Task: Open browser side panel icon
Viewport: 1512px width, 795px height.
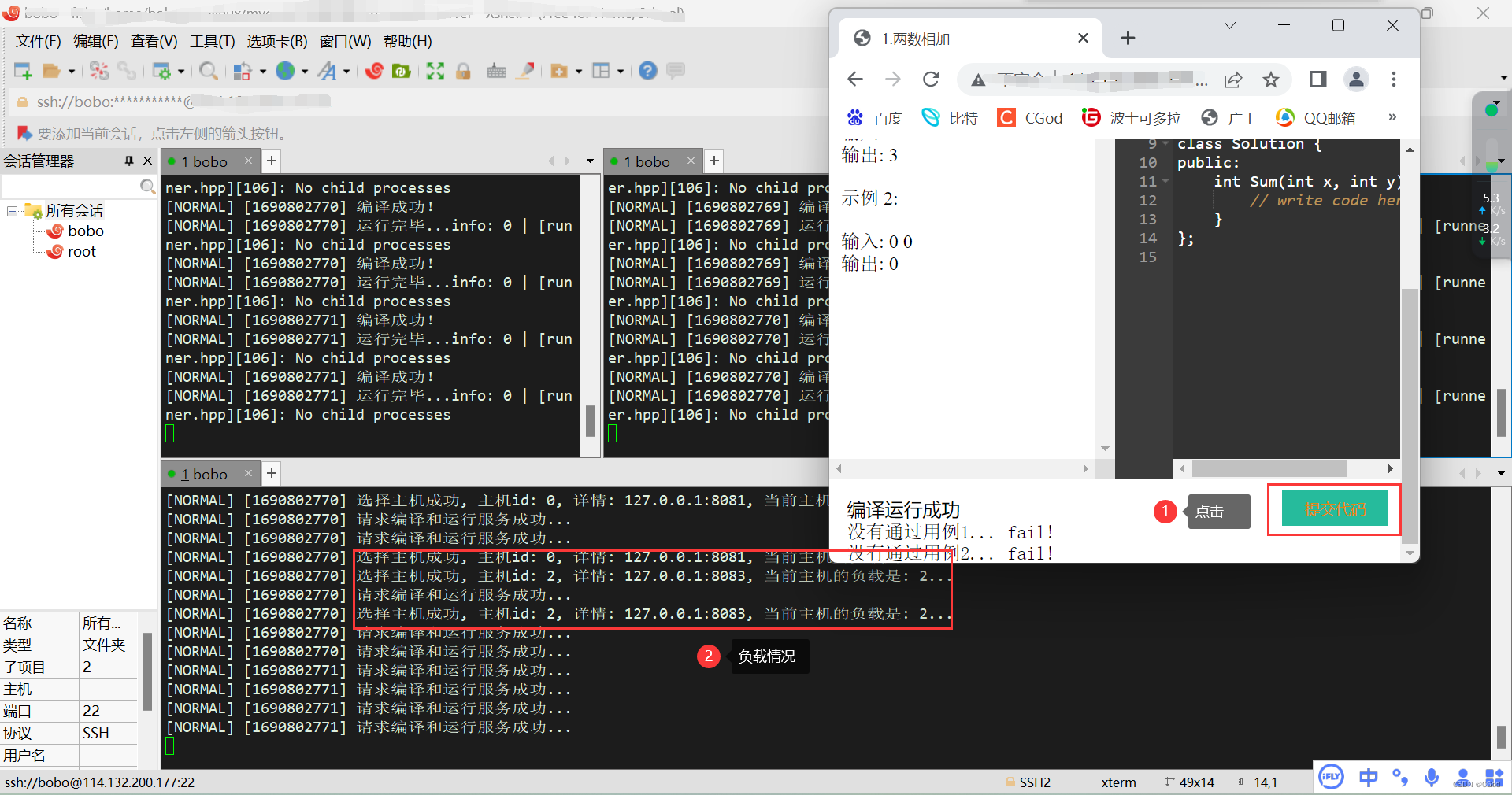Action: pos(1318,79)
